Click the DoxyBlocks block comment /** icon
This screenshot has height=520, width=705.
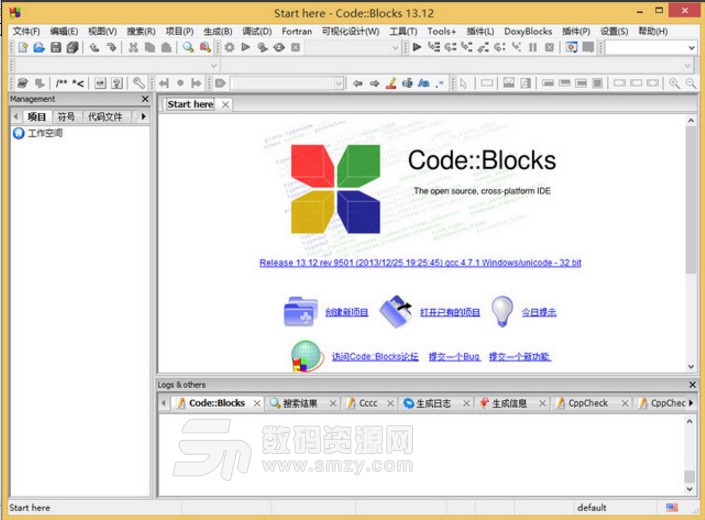(61, 83)
